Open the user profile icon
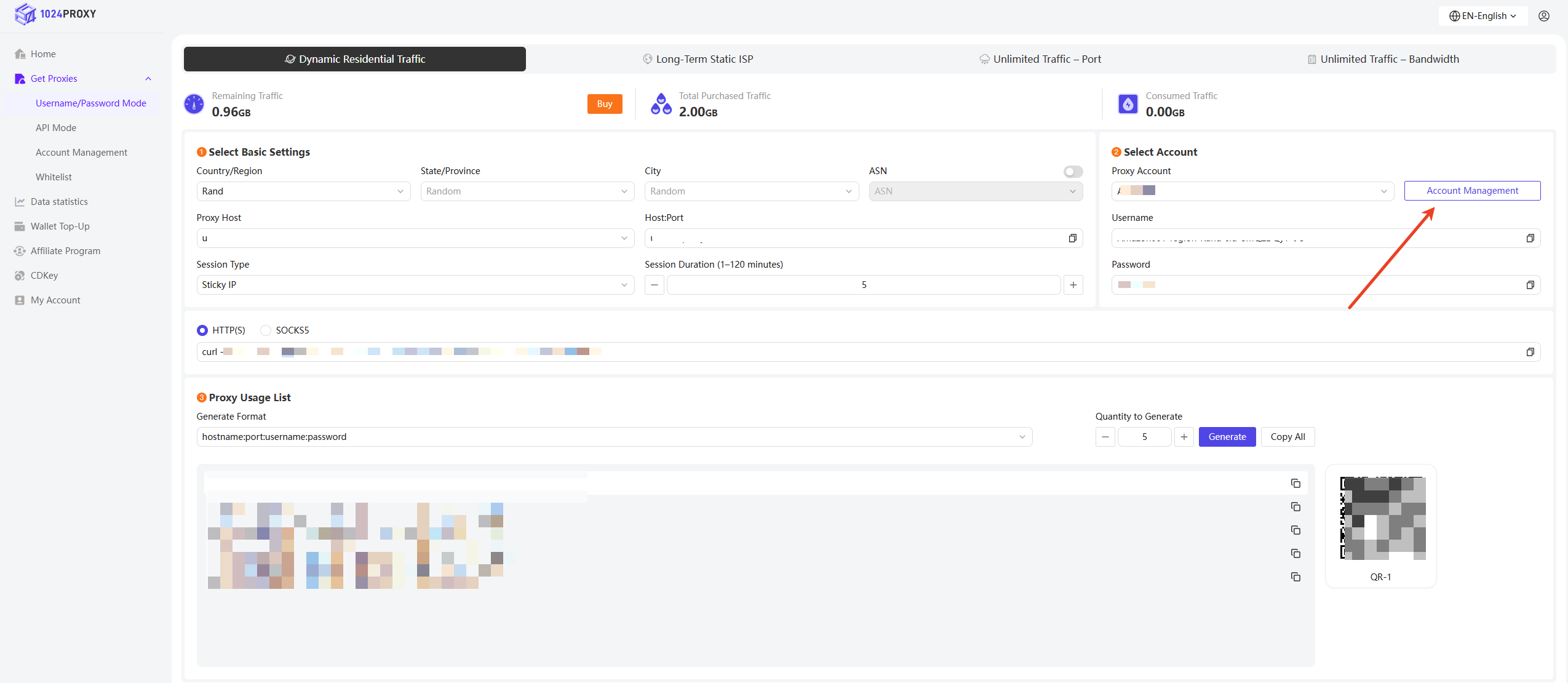 pos(1543,16)
